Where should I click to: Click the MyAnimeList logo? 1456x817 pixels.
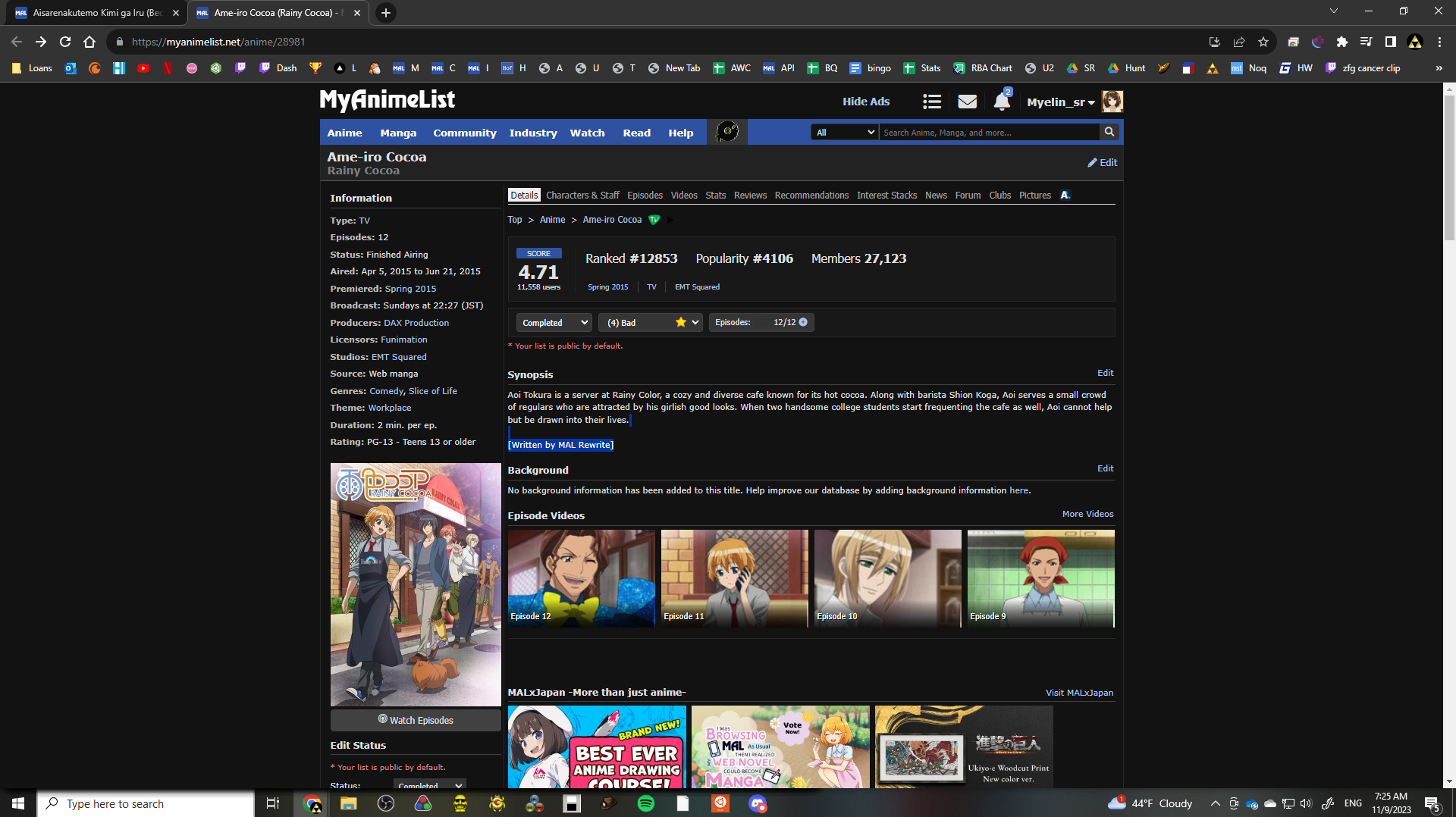pos(388,100)
